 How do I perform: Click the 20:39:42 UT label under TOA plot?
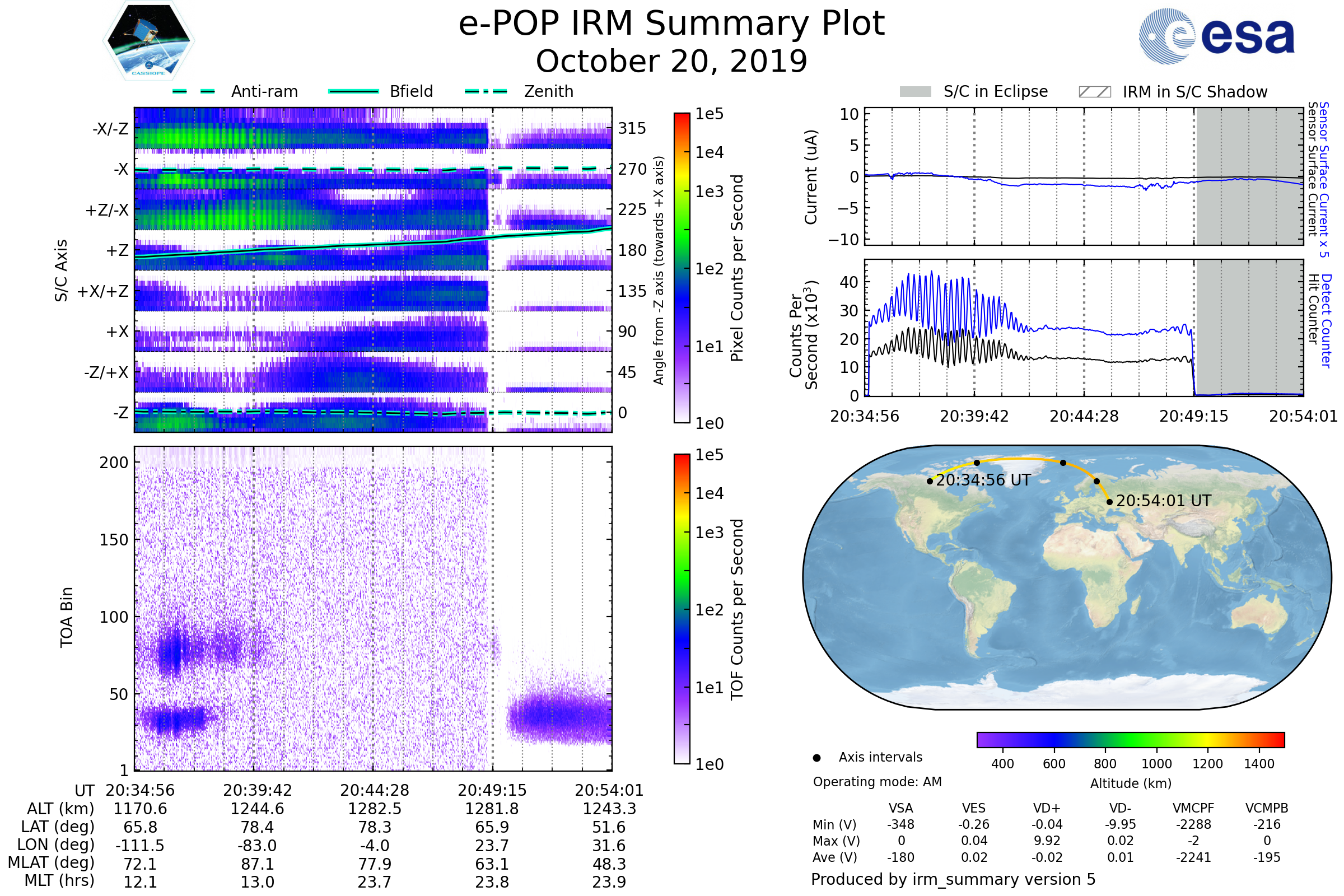[257, 790]
